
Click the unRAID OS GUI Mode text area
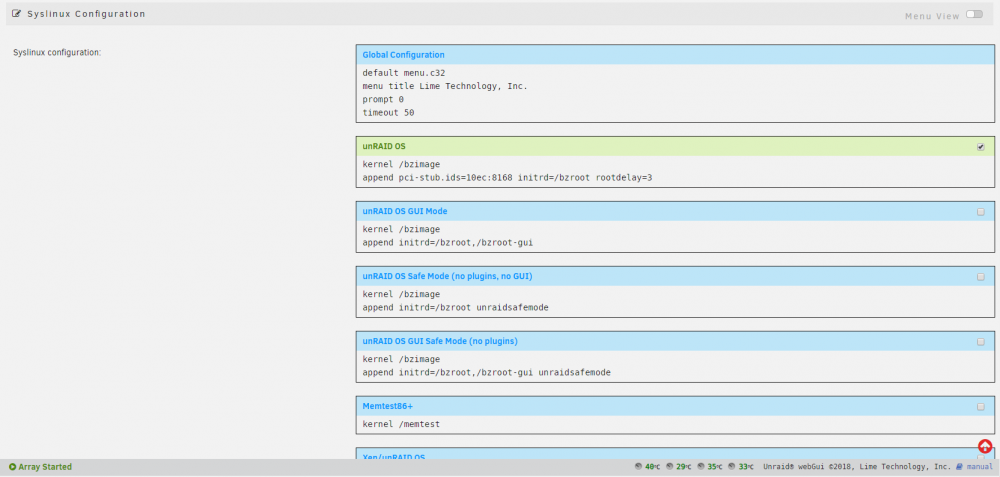point(675,236)
